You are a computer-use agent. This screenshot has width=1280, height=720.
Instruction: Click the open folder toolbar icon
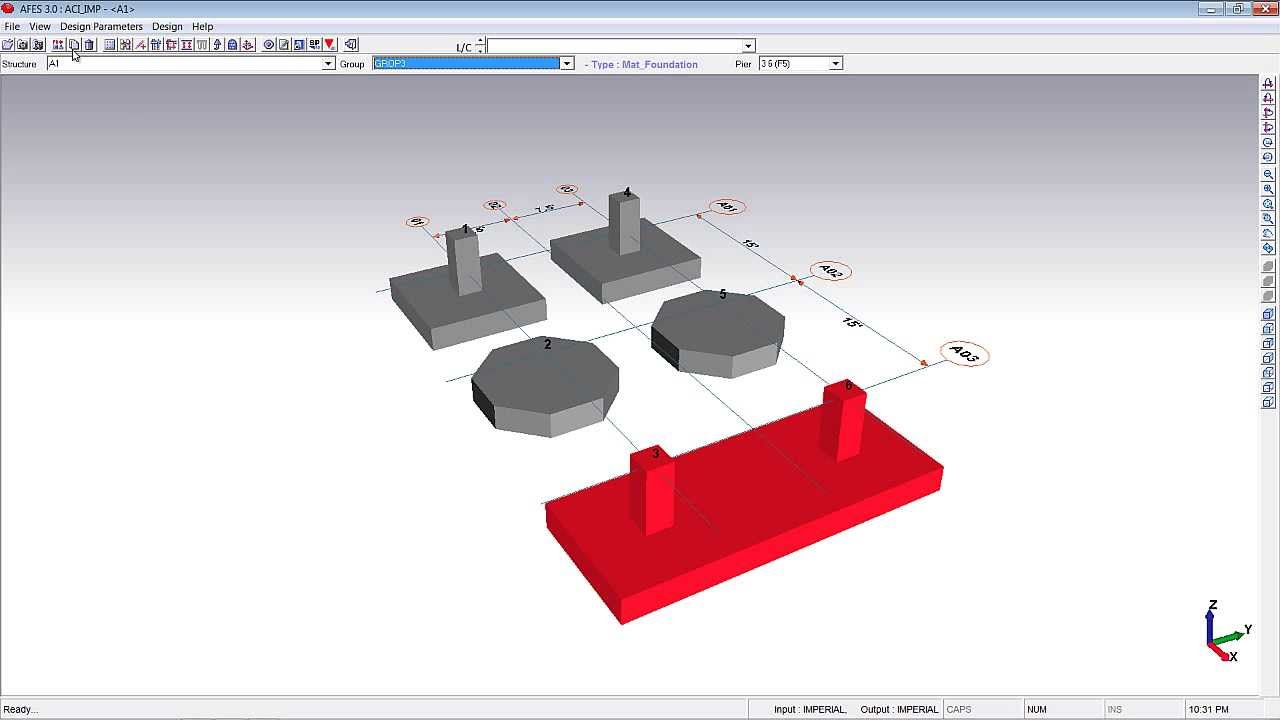[x=8, y=45]
